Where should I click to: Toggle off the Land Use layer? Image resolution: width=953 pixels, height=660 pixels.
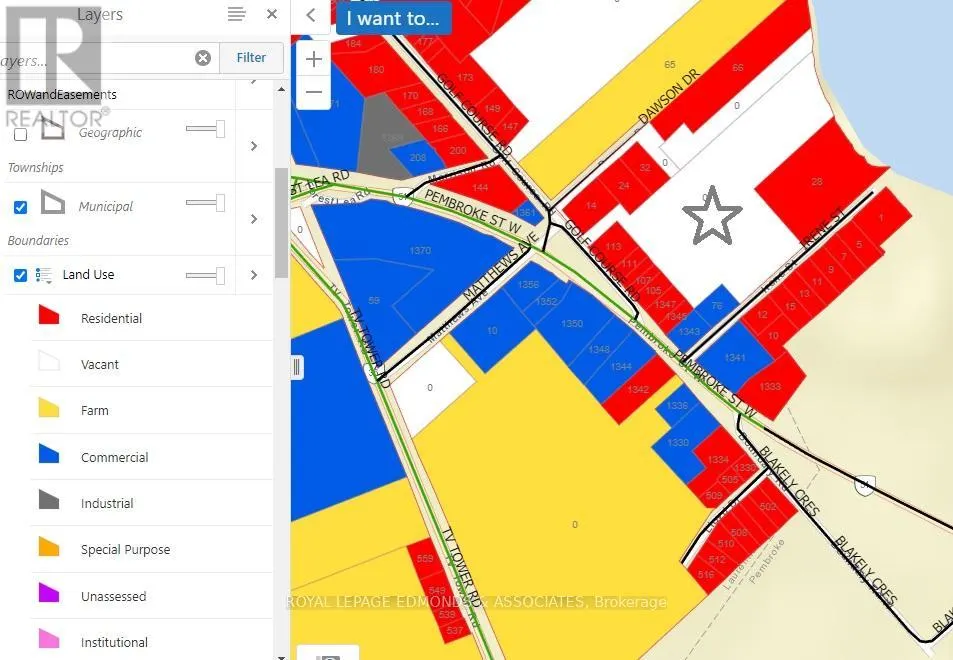[x=21, y=275]
